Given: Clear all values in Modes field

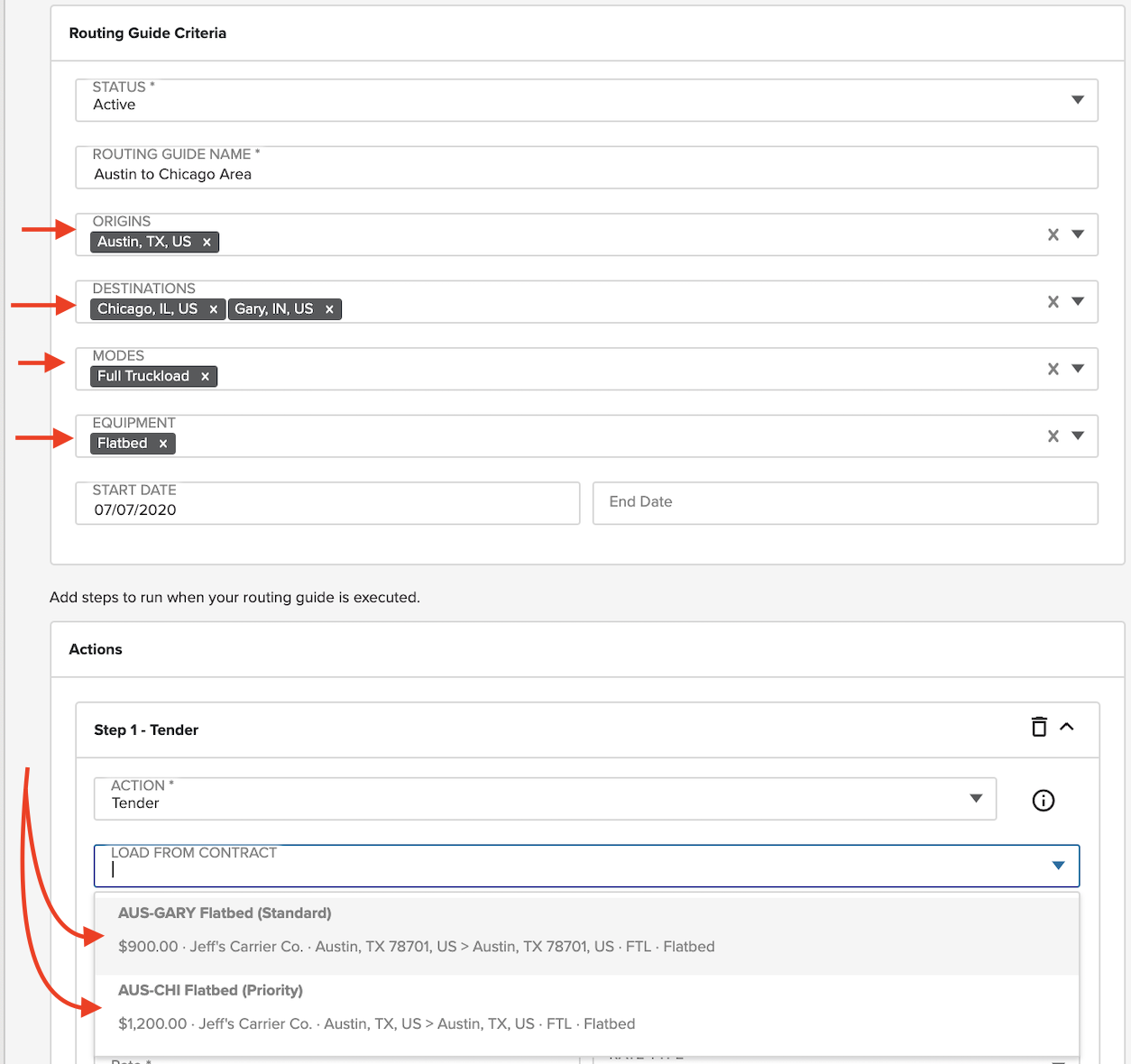Looking at the screenshot, I should (x=1053, y=369).
